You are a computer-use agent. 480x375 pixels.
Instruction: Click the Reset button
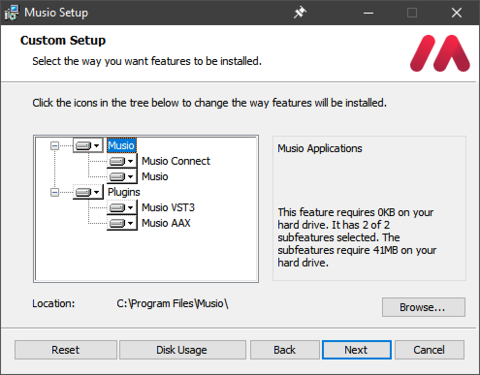66,350
